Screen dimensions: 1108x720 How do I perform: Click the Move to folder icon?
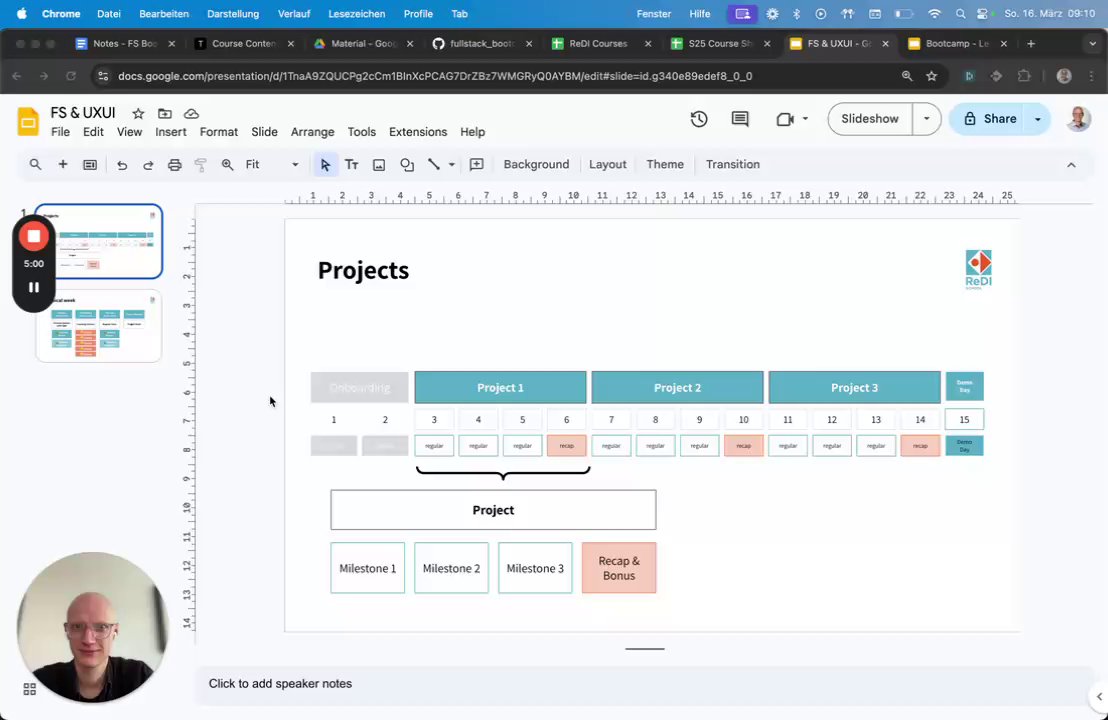[165, 114]
